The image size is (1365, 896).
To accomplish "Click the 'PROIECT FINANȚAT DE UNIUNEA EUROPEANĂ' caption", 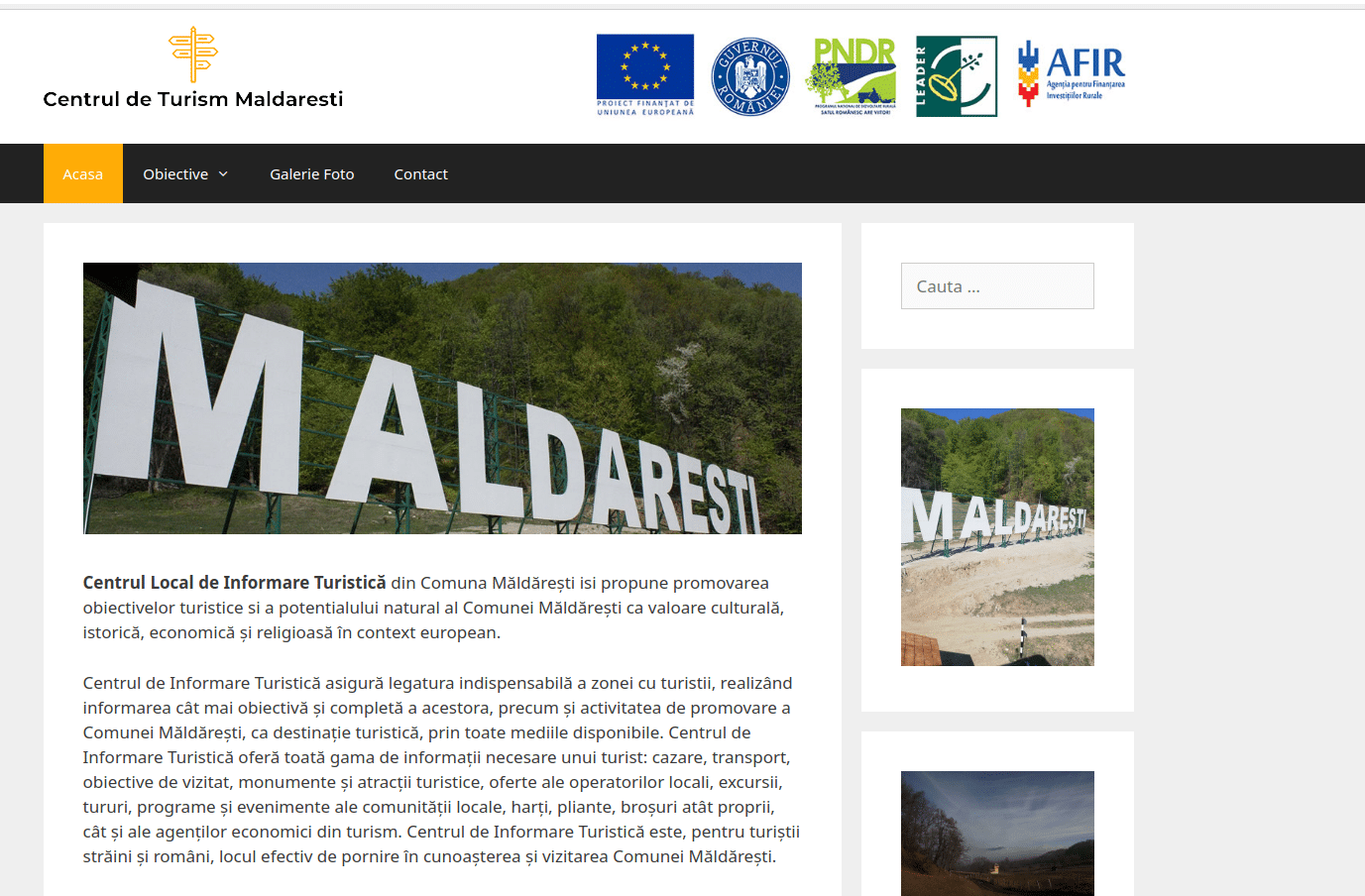I will [644, 108].
